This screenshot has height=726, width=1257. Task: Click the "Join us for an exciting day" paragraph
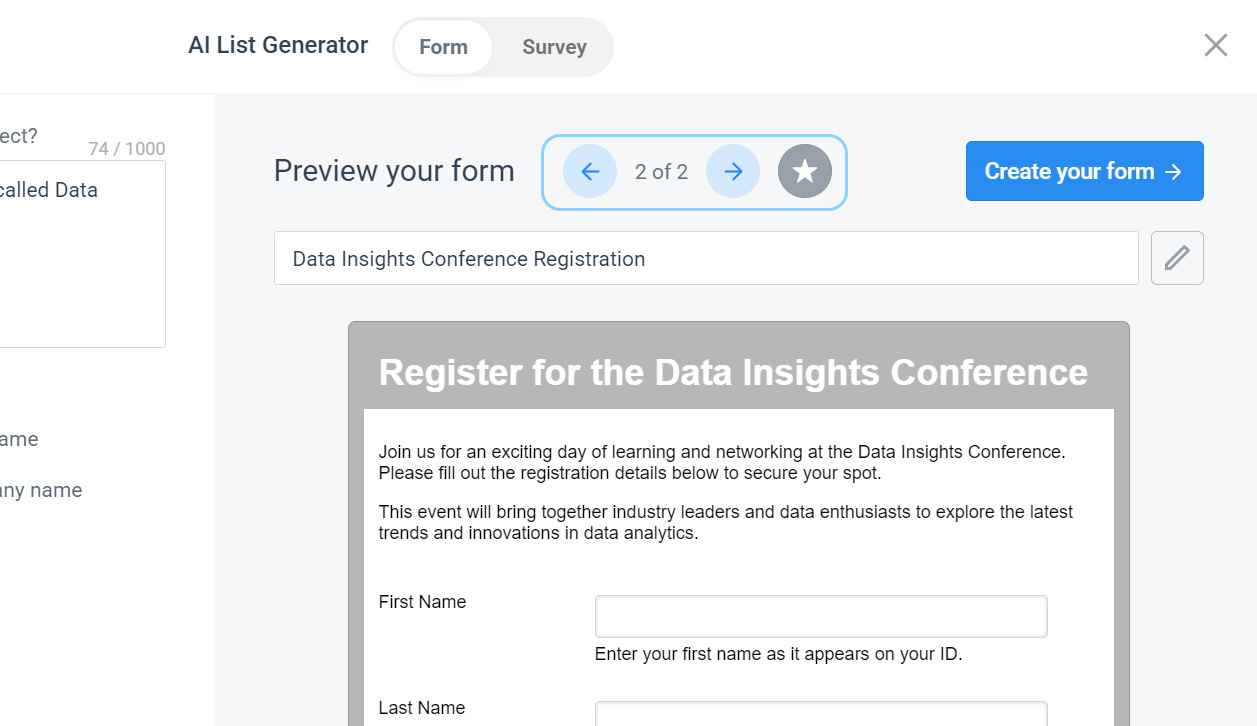(722, 462)
